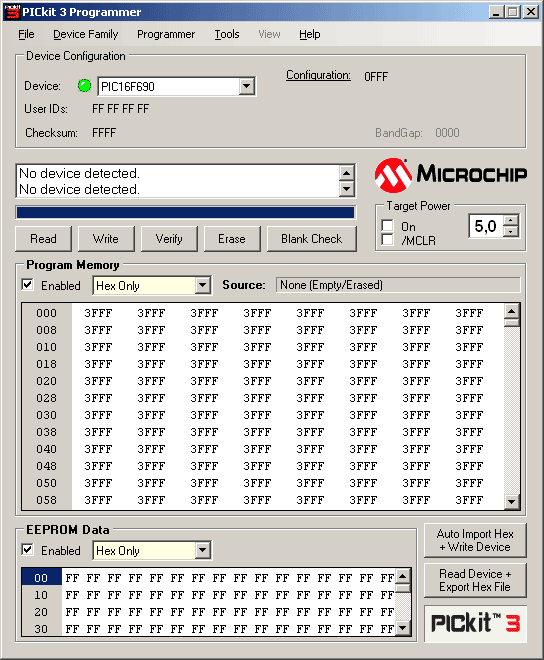
Task: Click highlighted EEPROM address 00
Action: pyautogui.click(x=41, y=578)
